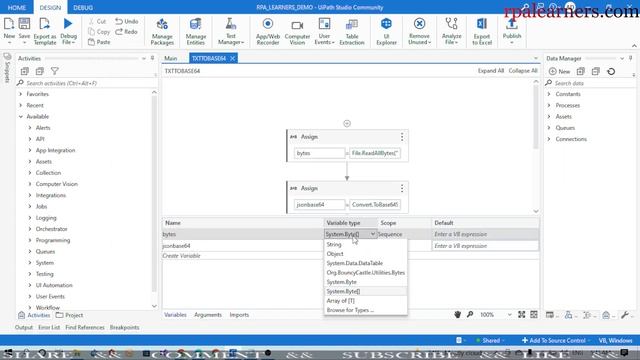Click the File.ReadAllBytes value field
The width and height of the screenshot is (640, 360).
375,153
